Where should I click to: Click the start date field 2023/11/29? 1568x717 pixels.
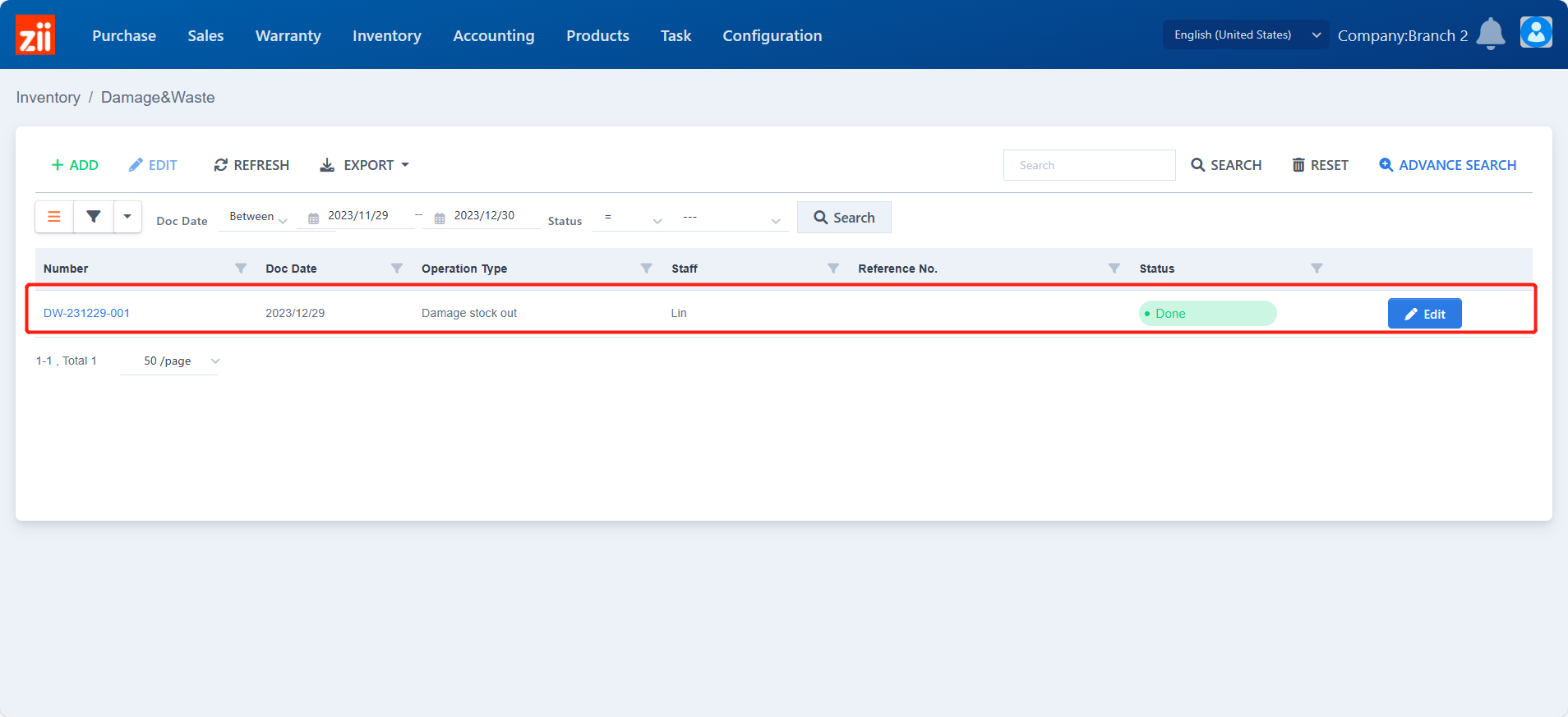click(358, 216)
